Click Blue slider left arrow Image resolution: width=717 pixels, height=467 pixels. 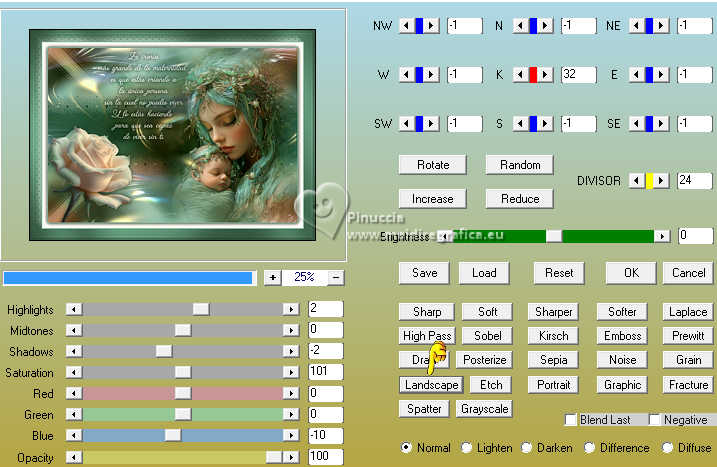74,435
